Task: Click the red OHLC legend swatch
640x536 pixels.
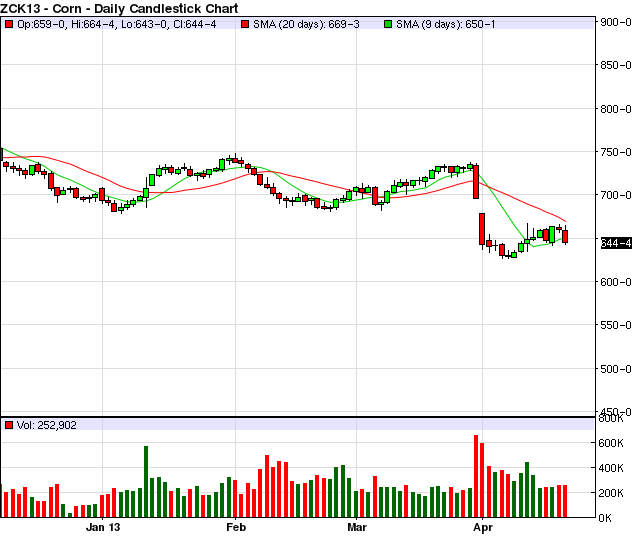Action: [x=9, y=24]
